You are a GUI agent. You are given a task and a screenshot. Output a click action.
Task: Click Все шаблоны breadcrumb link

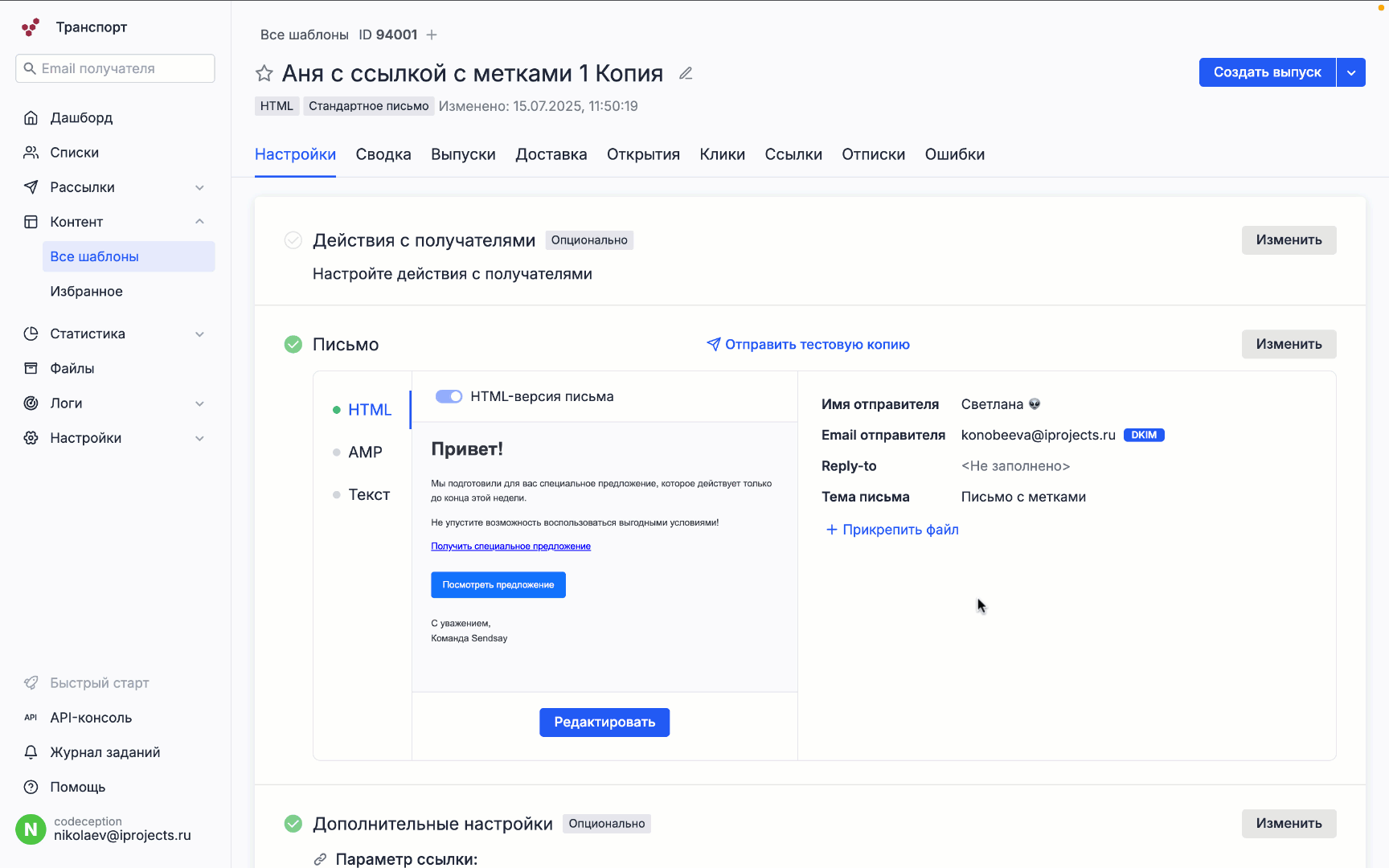(x=305, y=35)
